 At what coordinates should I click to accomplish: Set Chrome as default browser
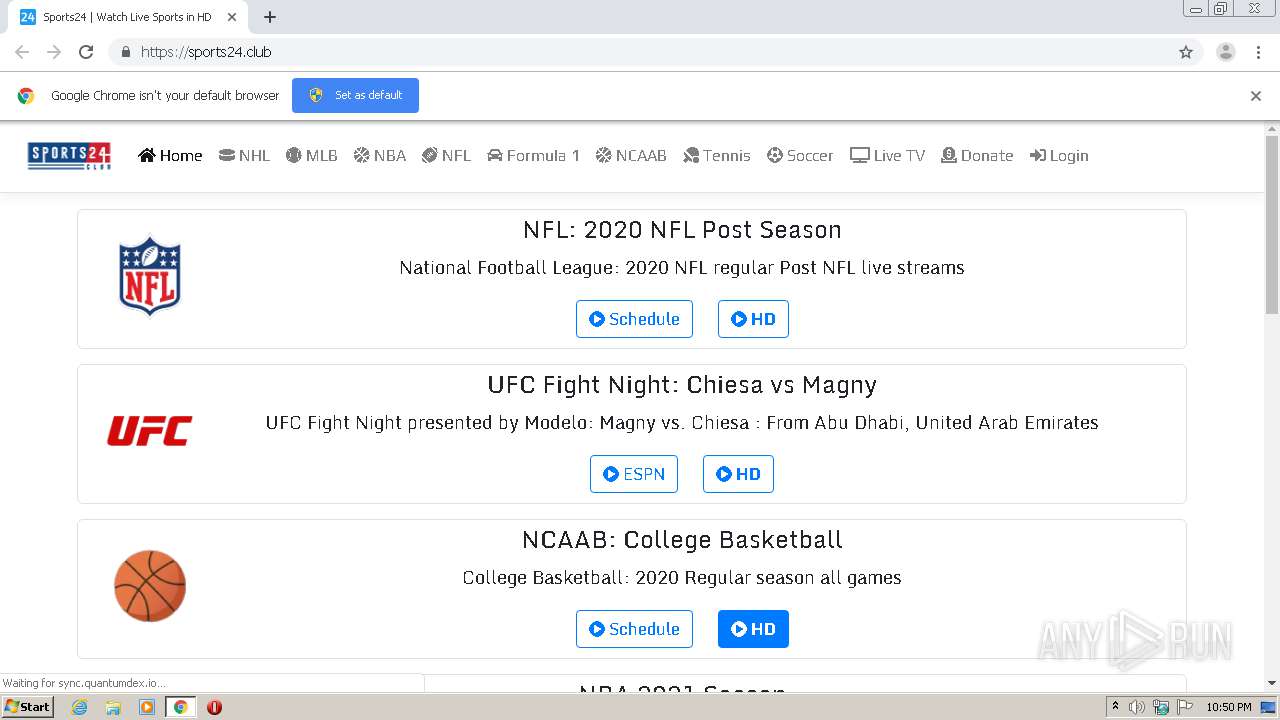point(355,95)
